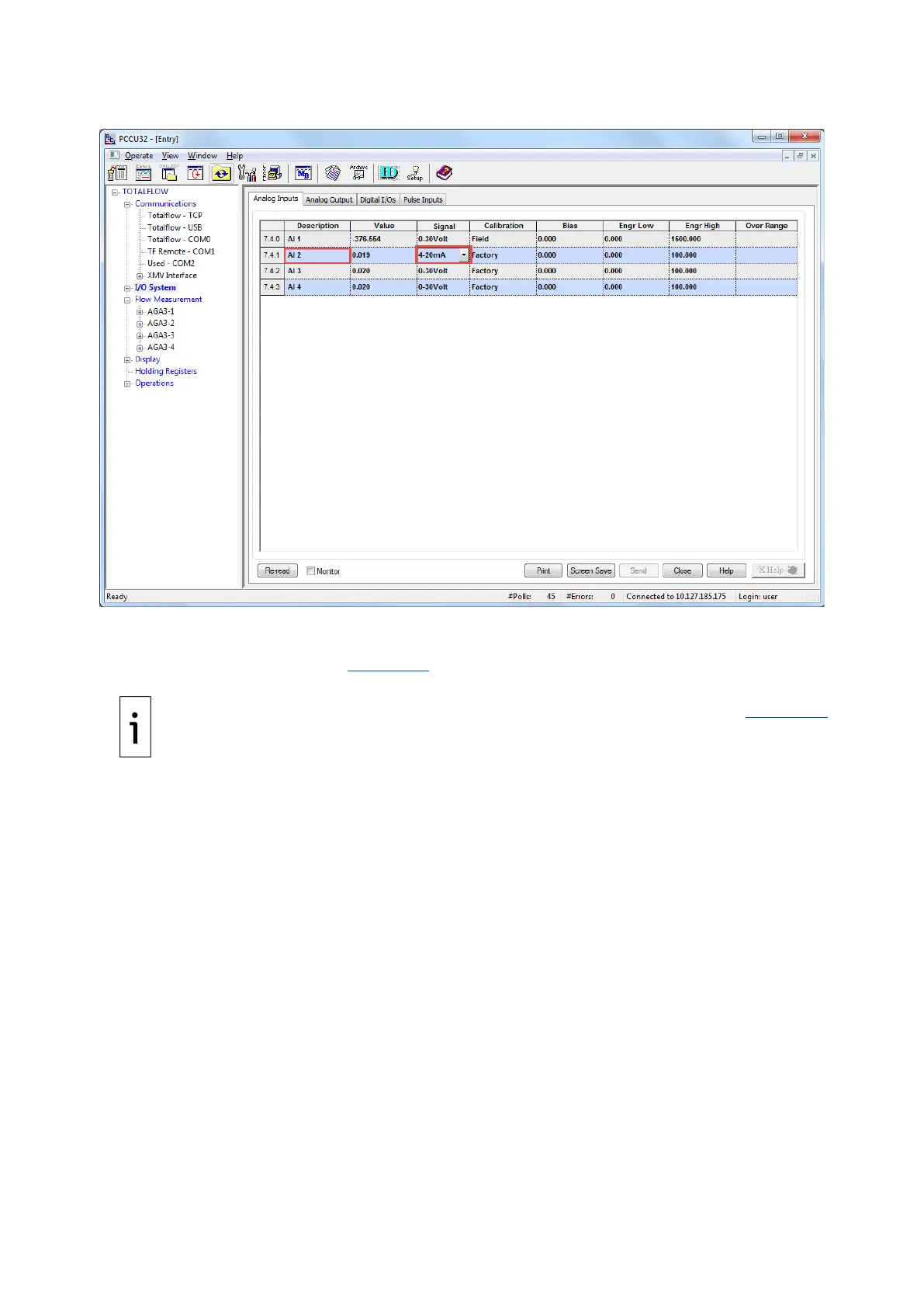Click the connect-to-device toolbar icon
924x1307 pixels.
coord(117,173)
